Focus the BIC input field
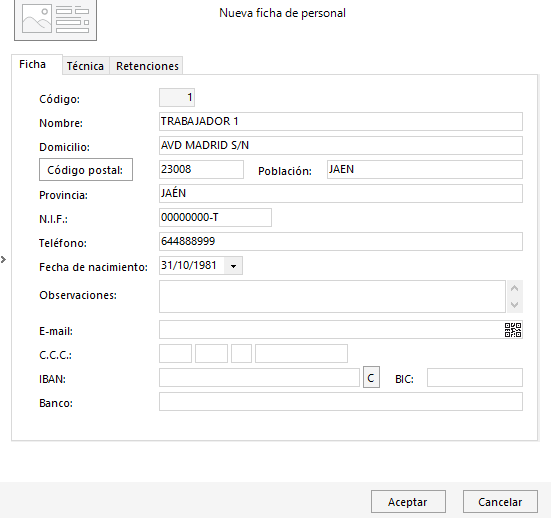551x518 pixels. tap(475, 378)
